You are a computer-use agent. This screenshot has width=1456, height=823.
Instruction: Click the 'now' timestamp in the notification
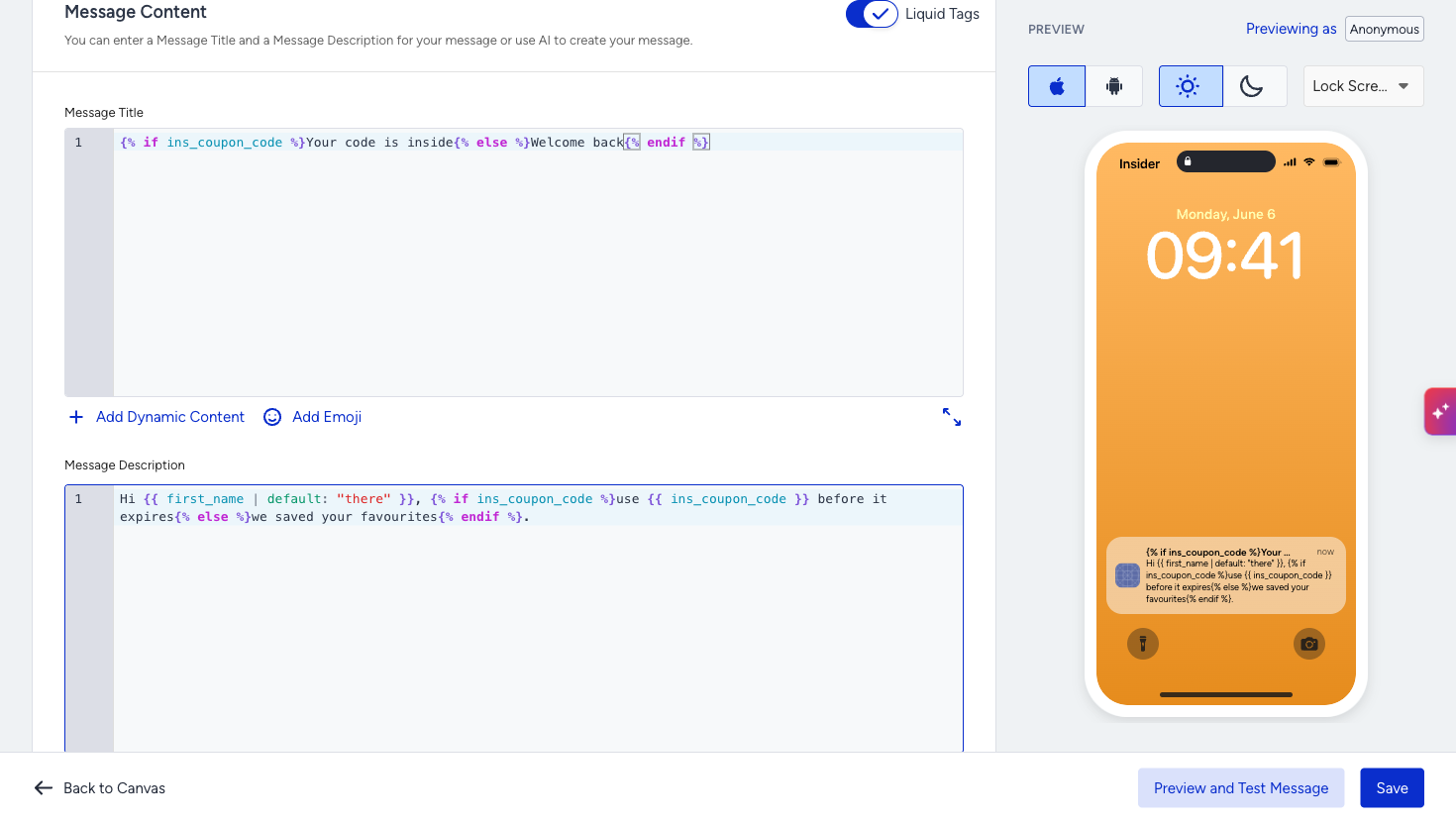(x=1325, y=552)
